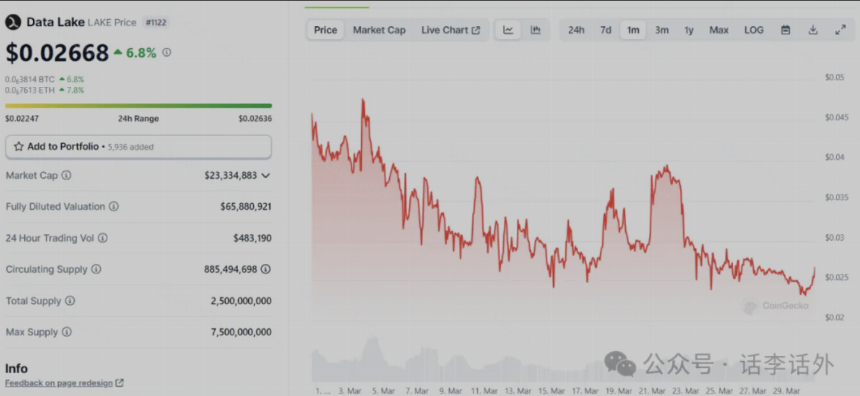The height and width of the screenshot is (396, 860).
Task: Set chart range to 1m
Action: click(633, 30)
